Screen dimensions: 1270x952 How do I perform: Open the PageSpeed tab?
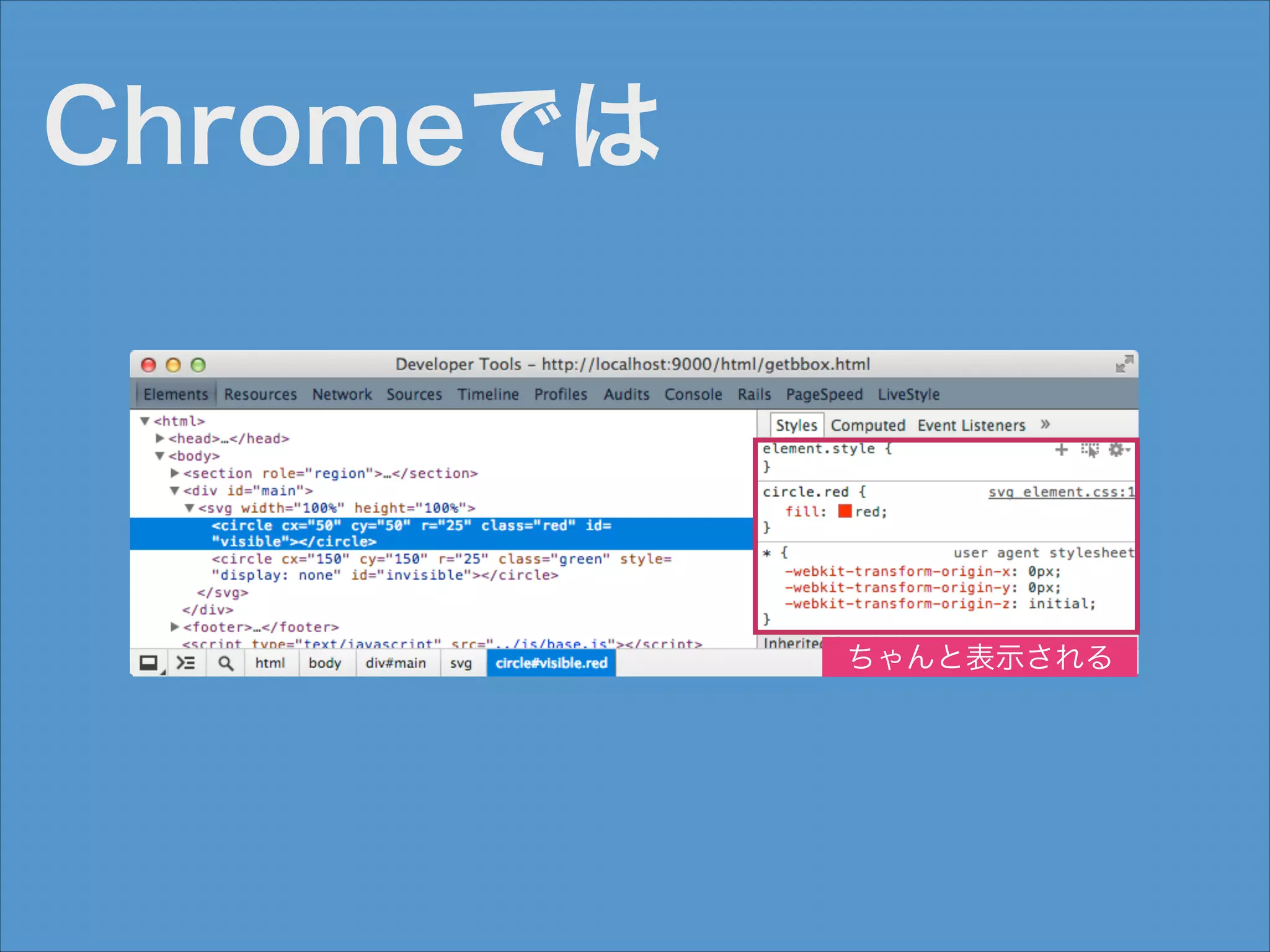[x=824, y=394]
